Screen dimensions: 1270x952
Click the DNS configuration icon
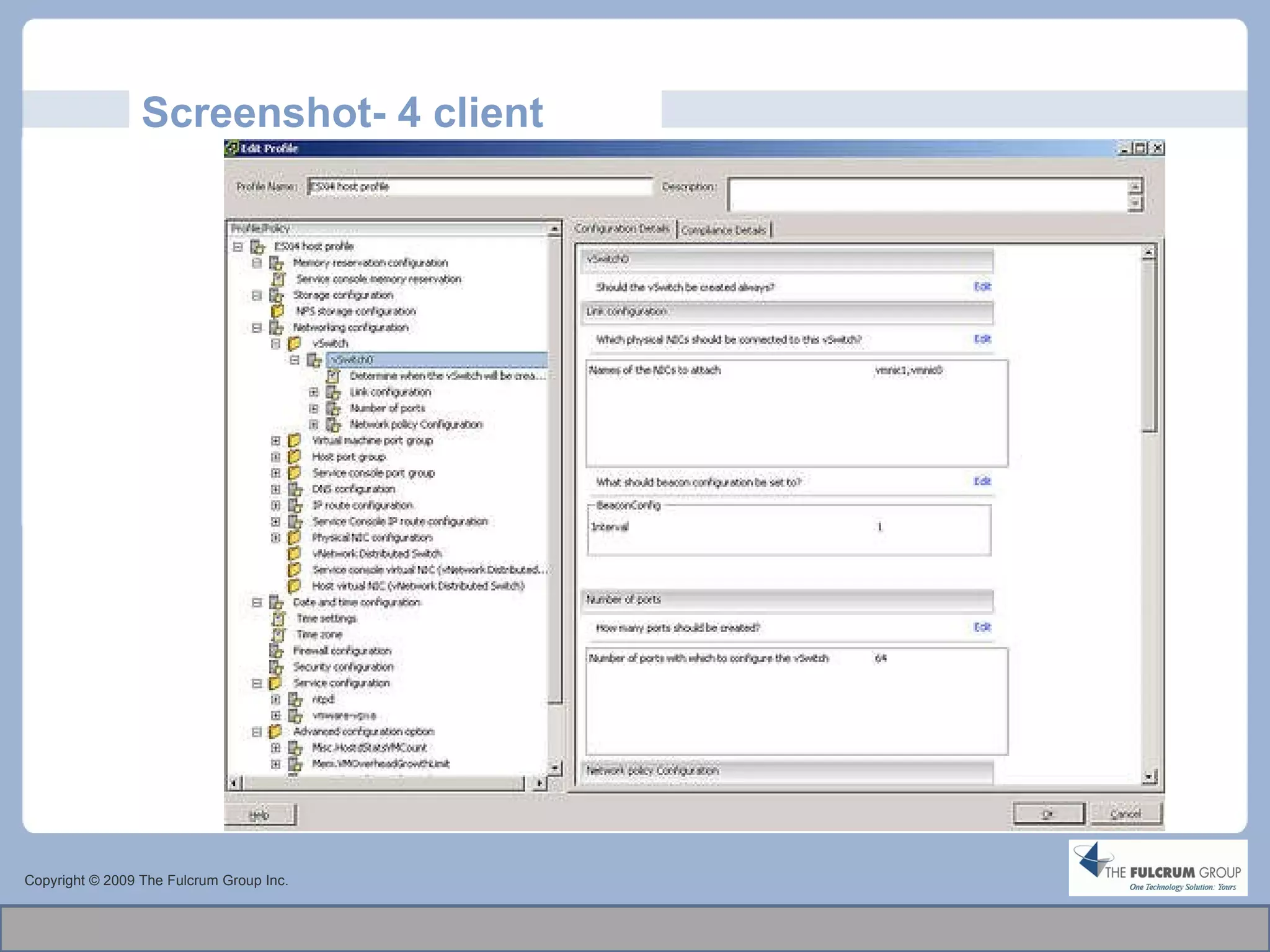(x=295, y=490)
